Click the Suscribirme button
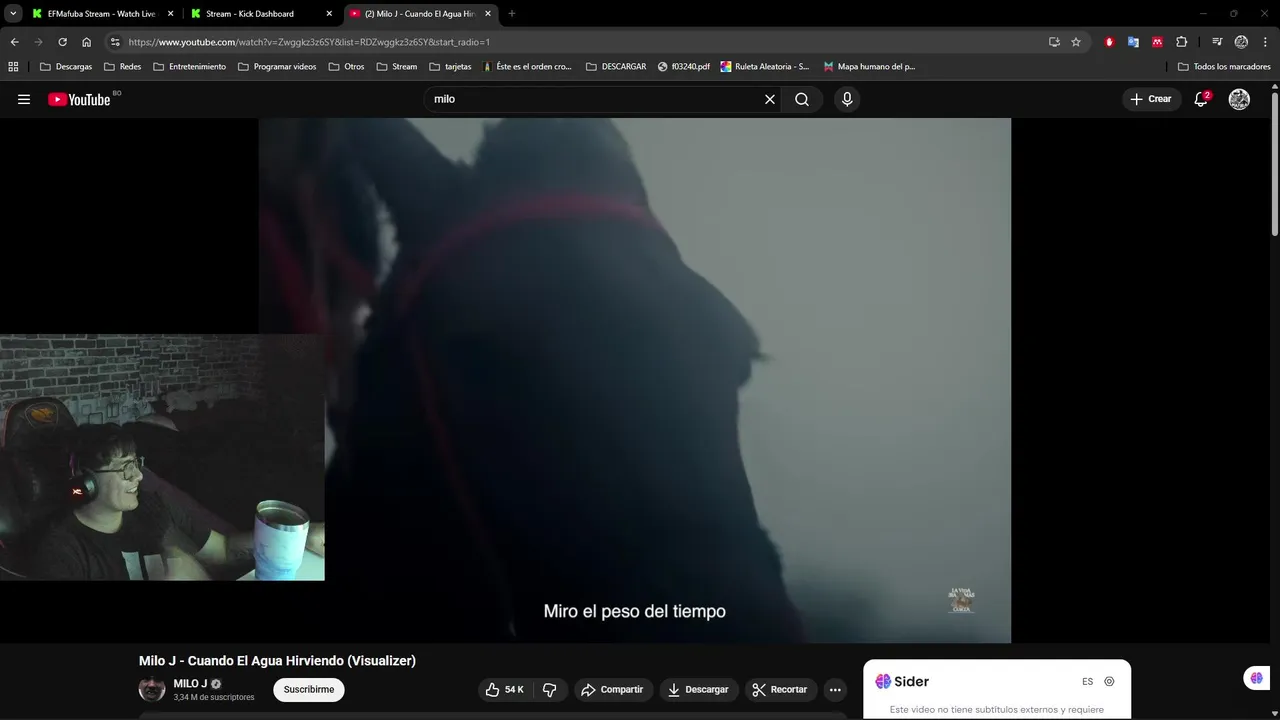The width and height of the screenshot is (1280, 720). point(309,689)
